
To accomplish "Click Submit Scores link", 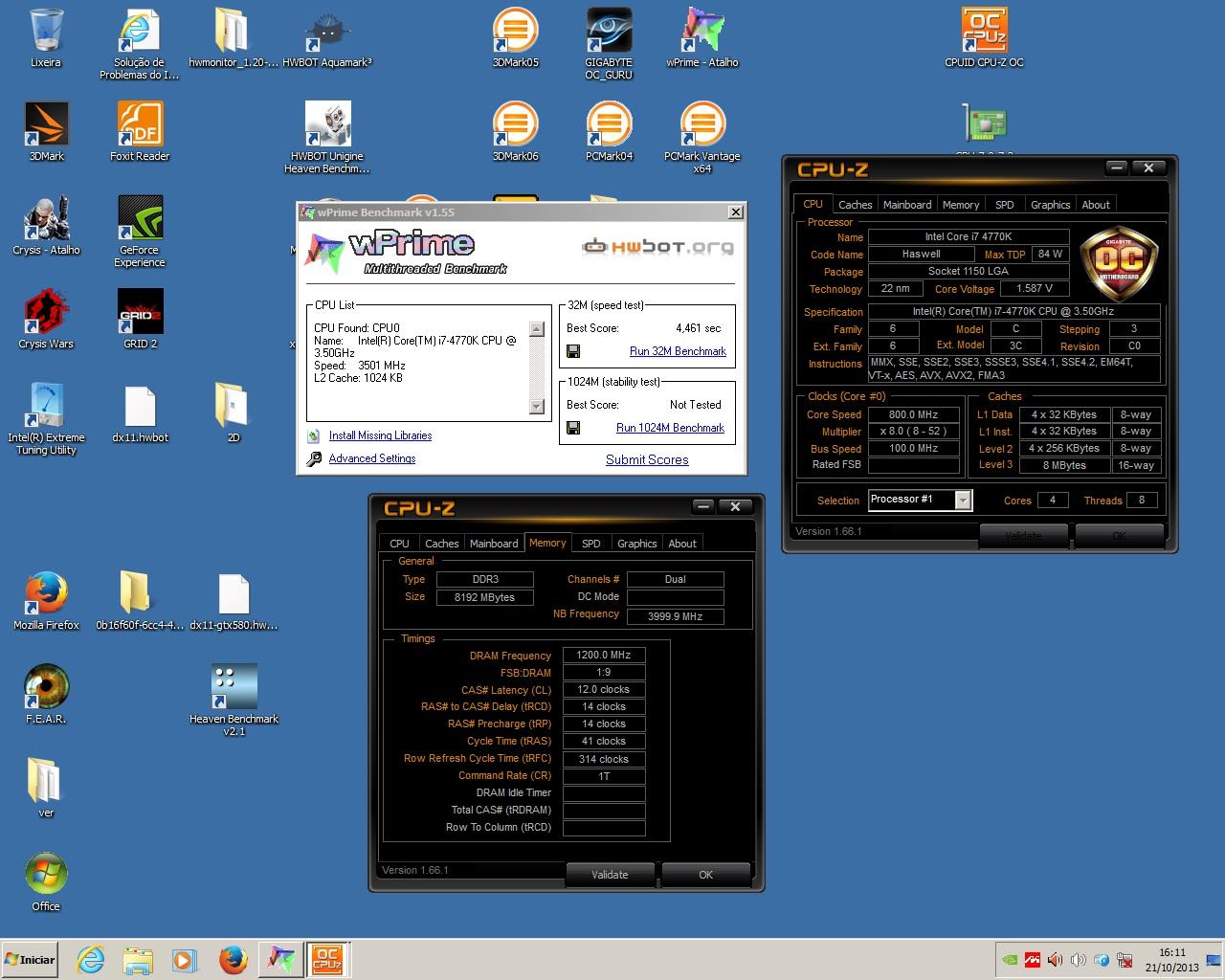I will click(647, 459).
